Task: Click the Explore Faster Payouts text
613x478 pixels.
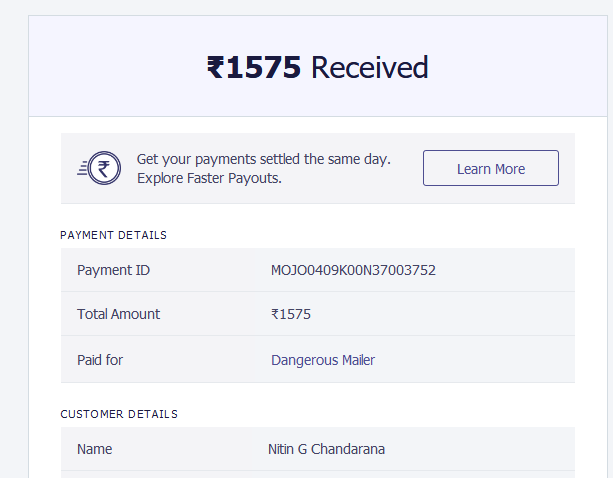Action: (209, 178)
